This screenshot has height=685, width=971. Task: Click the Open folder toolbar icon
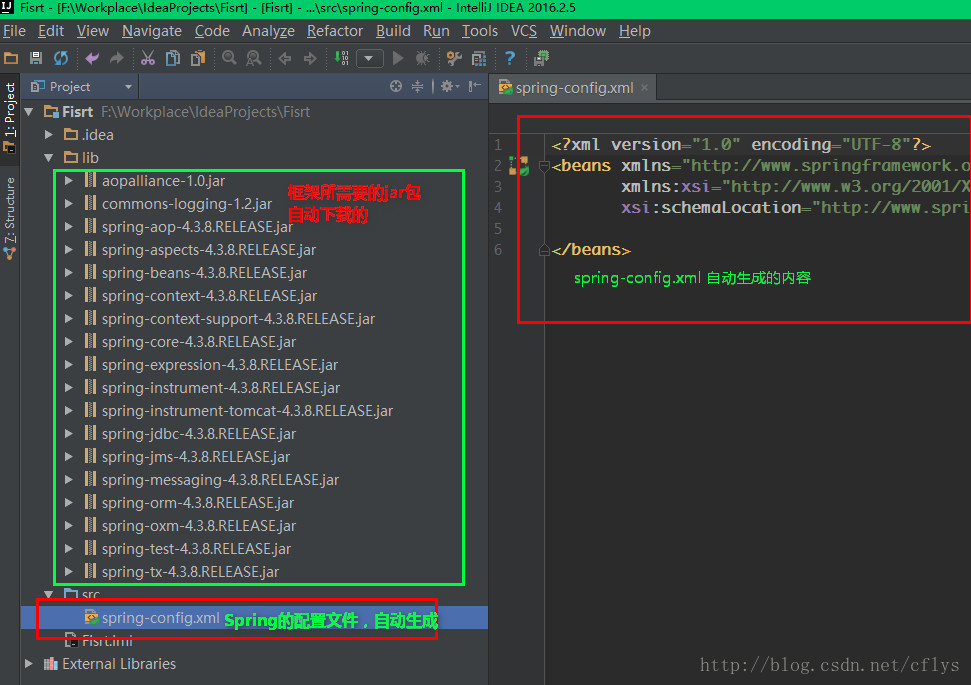pos(11,58)
